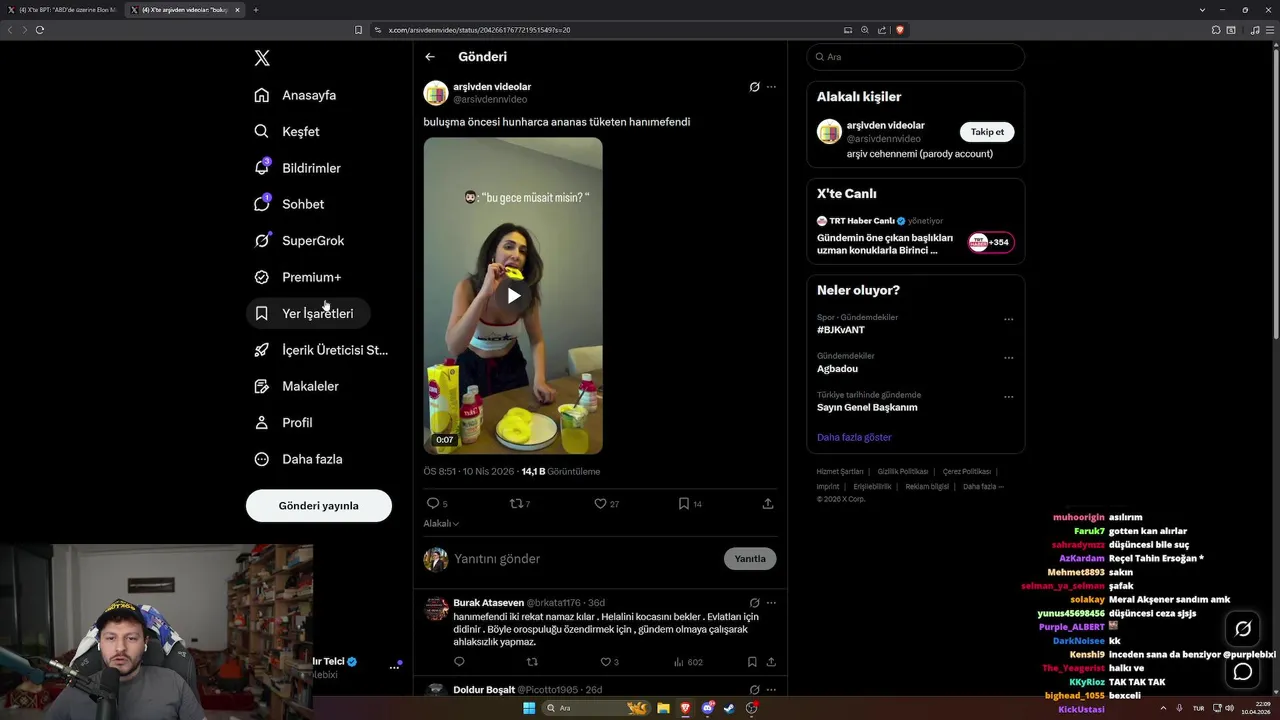Image resolution: width=1280 pixels, height=720 pixels.
Task: Go back with the Gönderi arrow
Action: coord(430,57)
